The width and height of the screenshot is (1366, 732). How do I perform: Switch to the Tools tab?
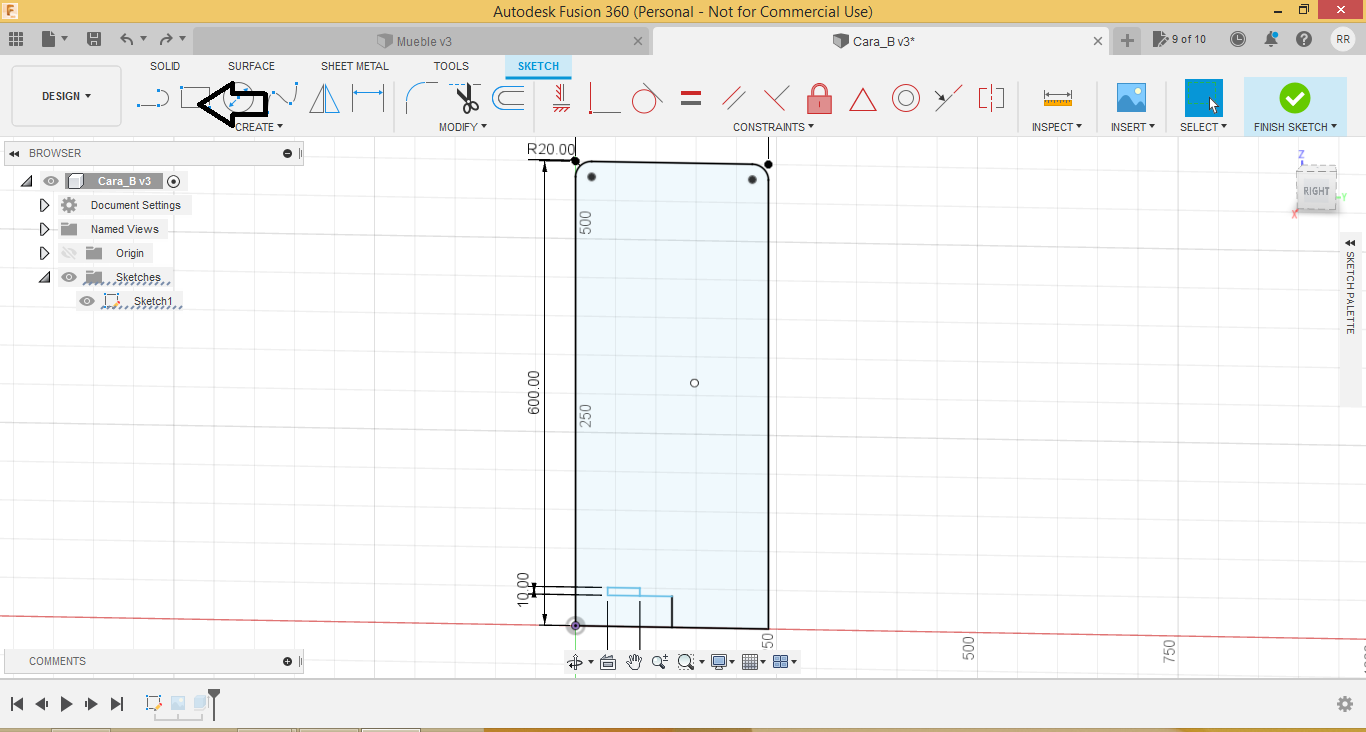(x=451, y=66)
